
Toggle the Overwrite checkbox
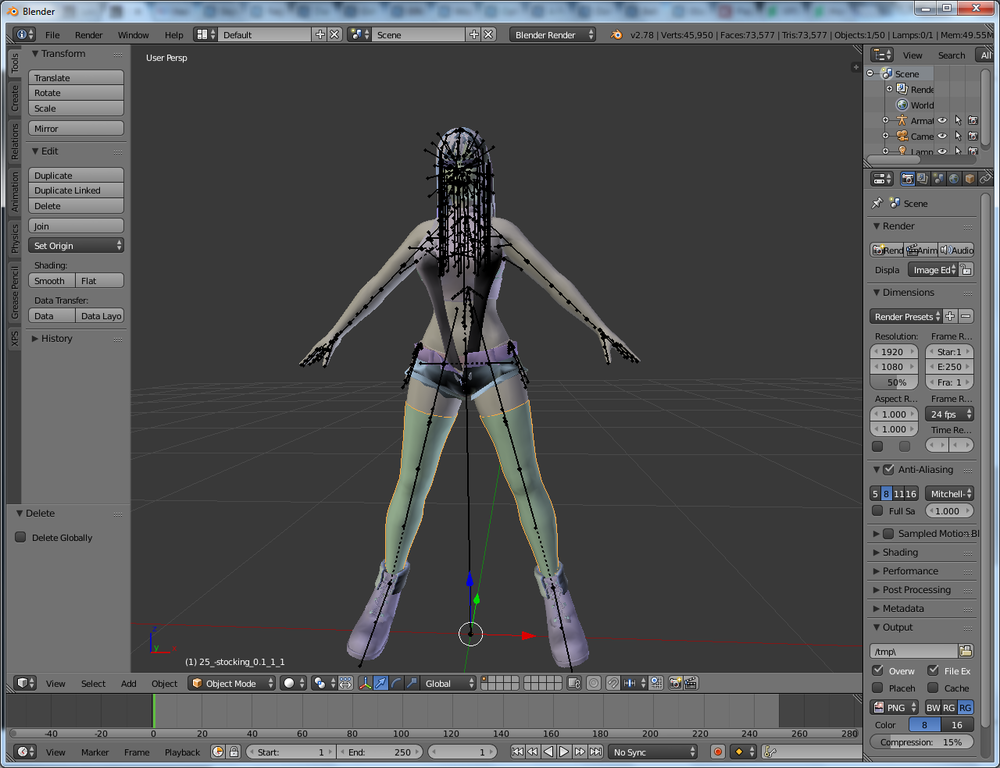coord(878,670)
